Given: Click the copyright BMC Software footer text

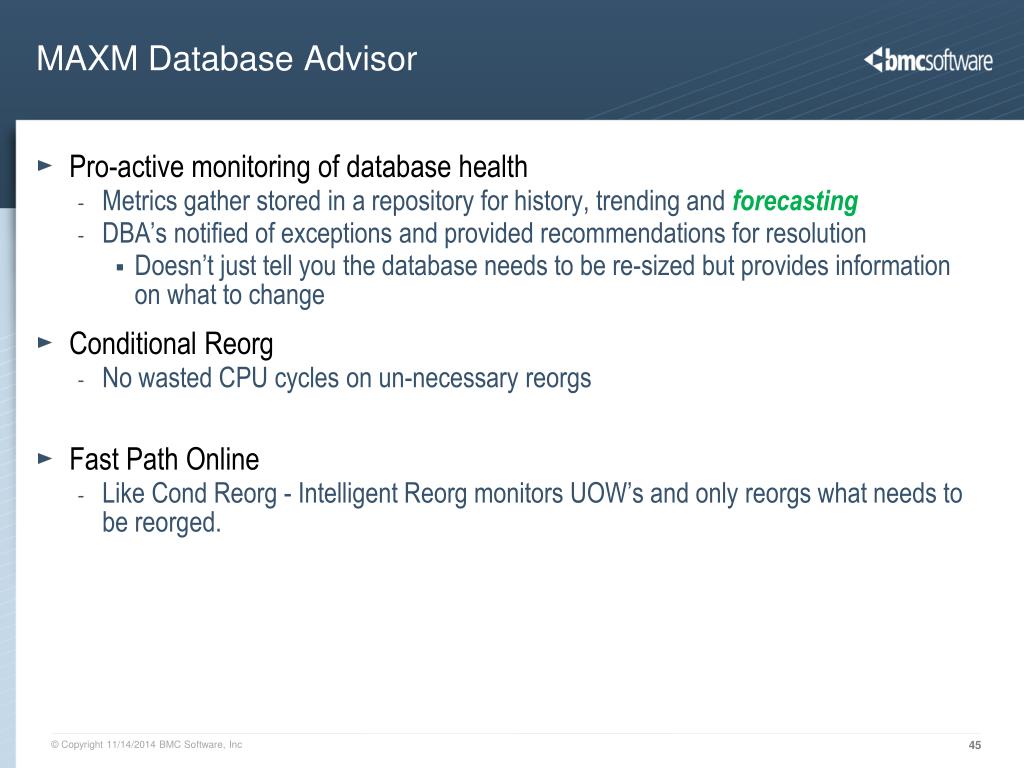Looking at the screenshot, I should (146, 744).
